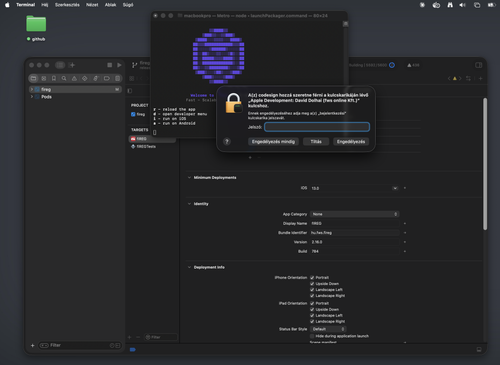This screenshot has height=365, width=500.
Task: Toggle iPhone Orientation Upside Down checkbox
Action: (x=312, y=284)
